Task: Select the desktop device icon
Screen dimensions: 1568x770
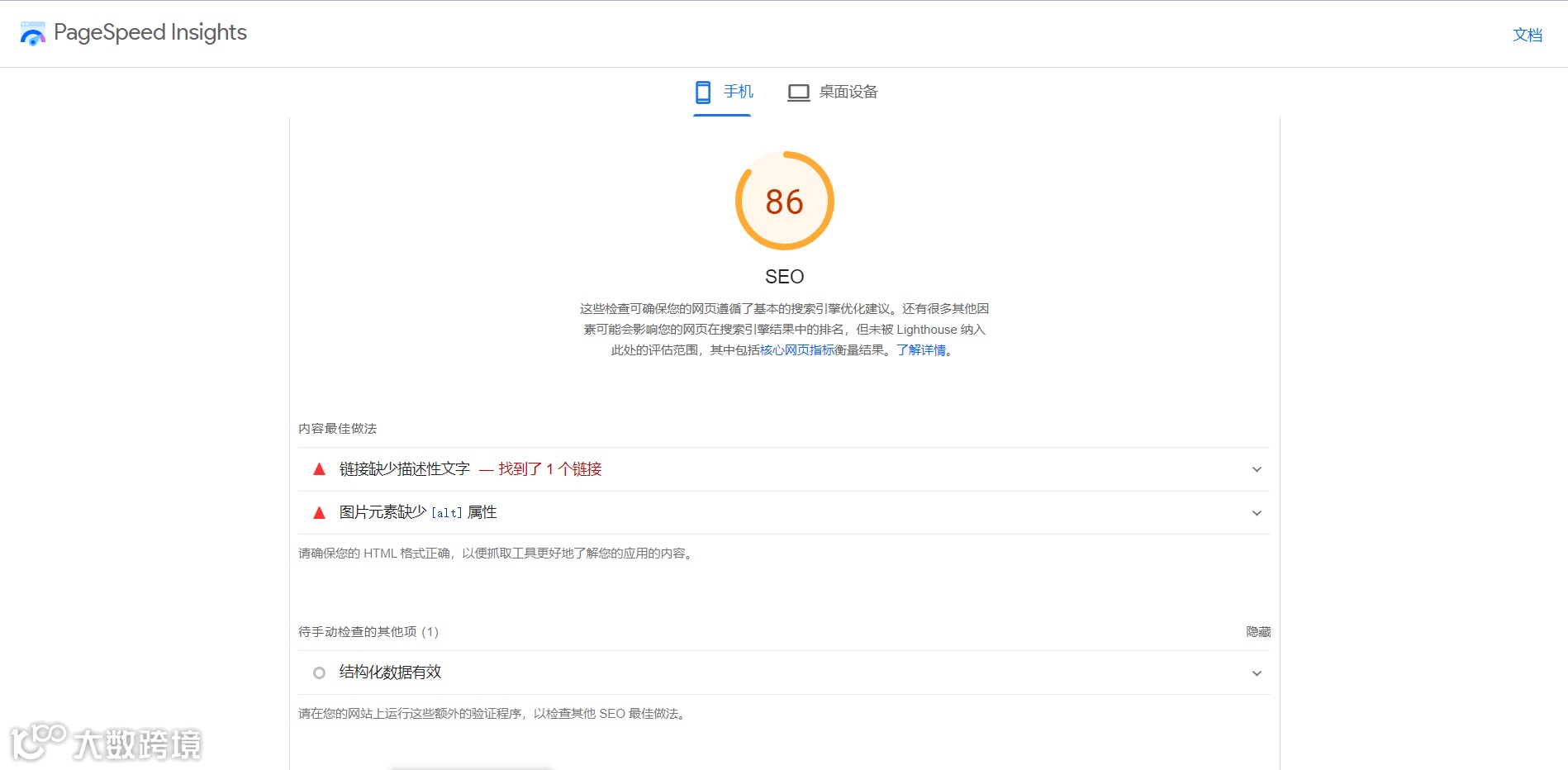Action: 798,92
